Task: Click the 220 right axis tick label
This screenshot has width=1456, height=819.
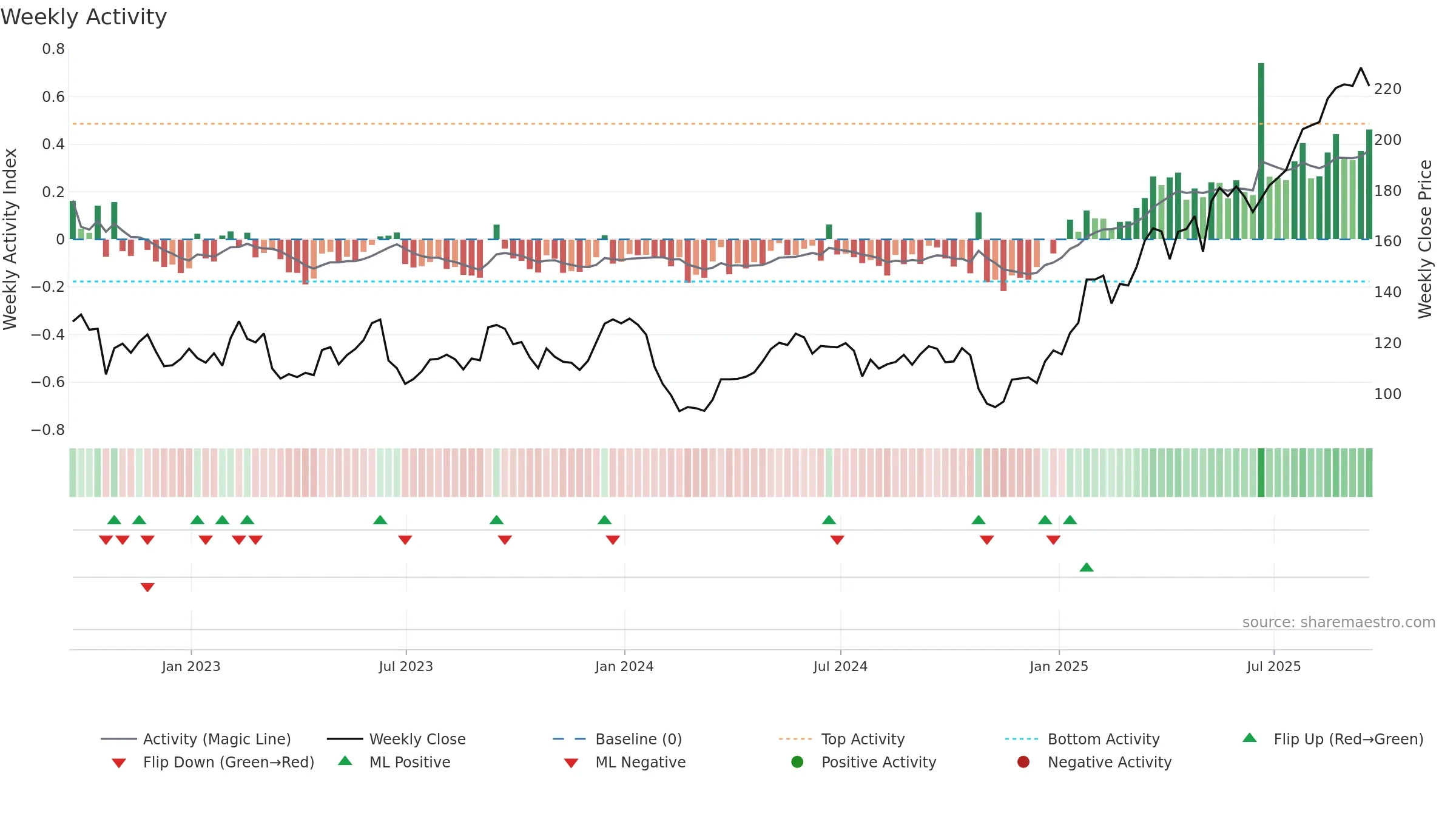Action: [1388, 89]
